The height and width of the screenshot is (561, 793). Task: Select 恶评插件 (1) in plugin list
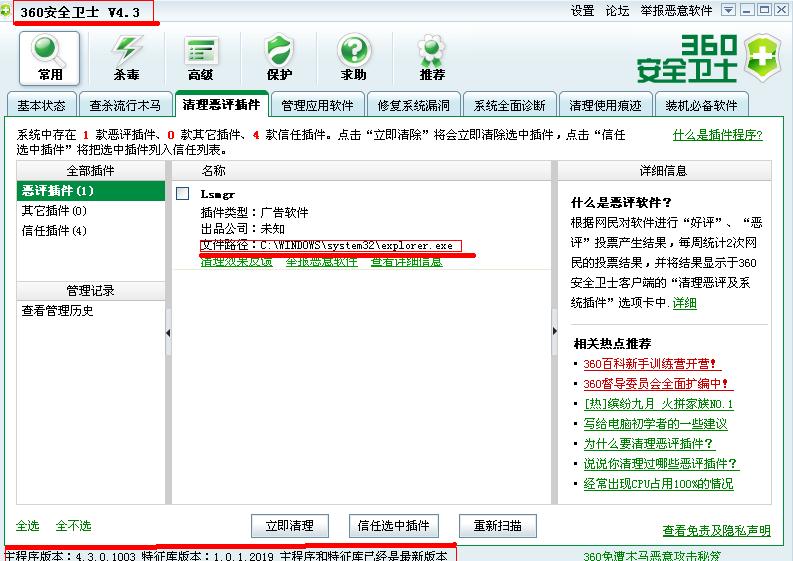[x=91, y=191]
